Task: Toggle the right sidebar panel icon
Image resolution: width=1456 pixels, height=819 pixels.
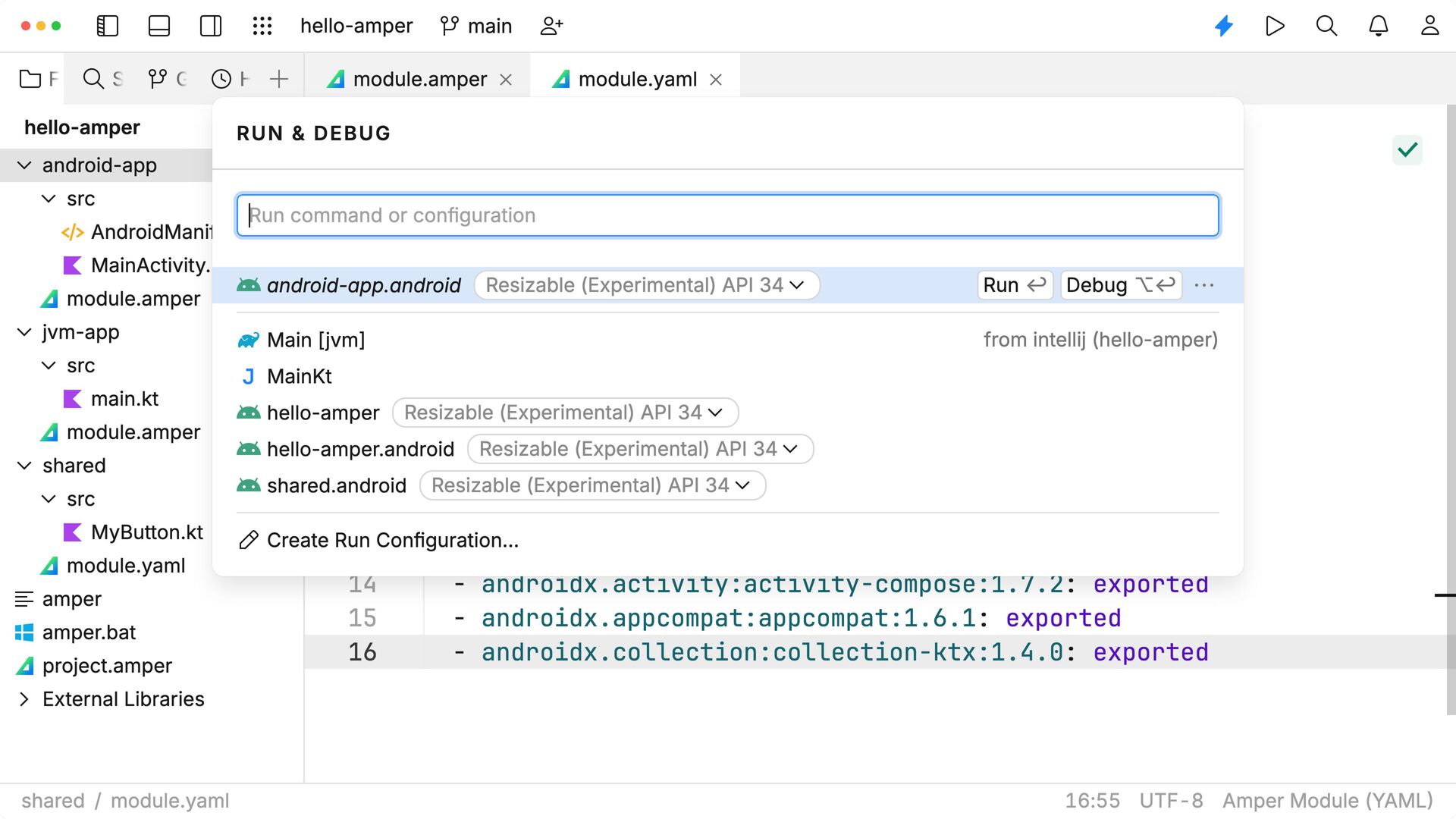Action: pos(211,26)
